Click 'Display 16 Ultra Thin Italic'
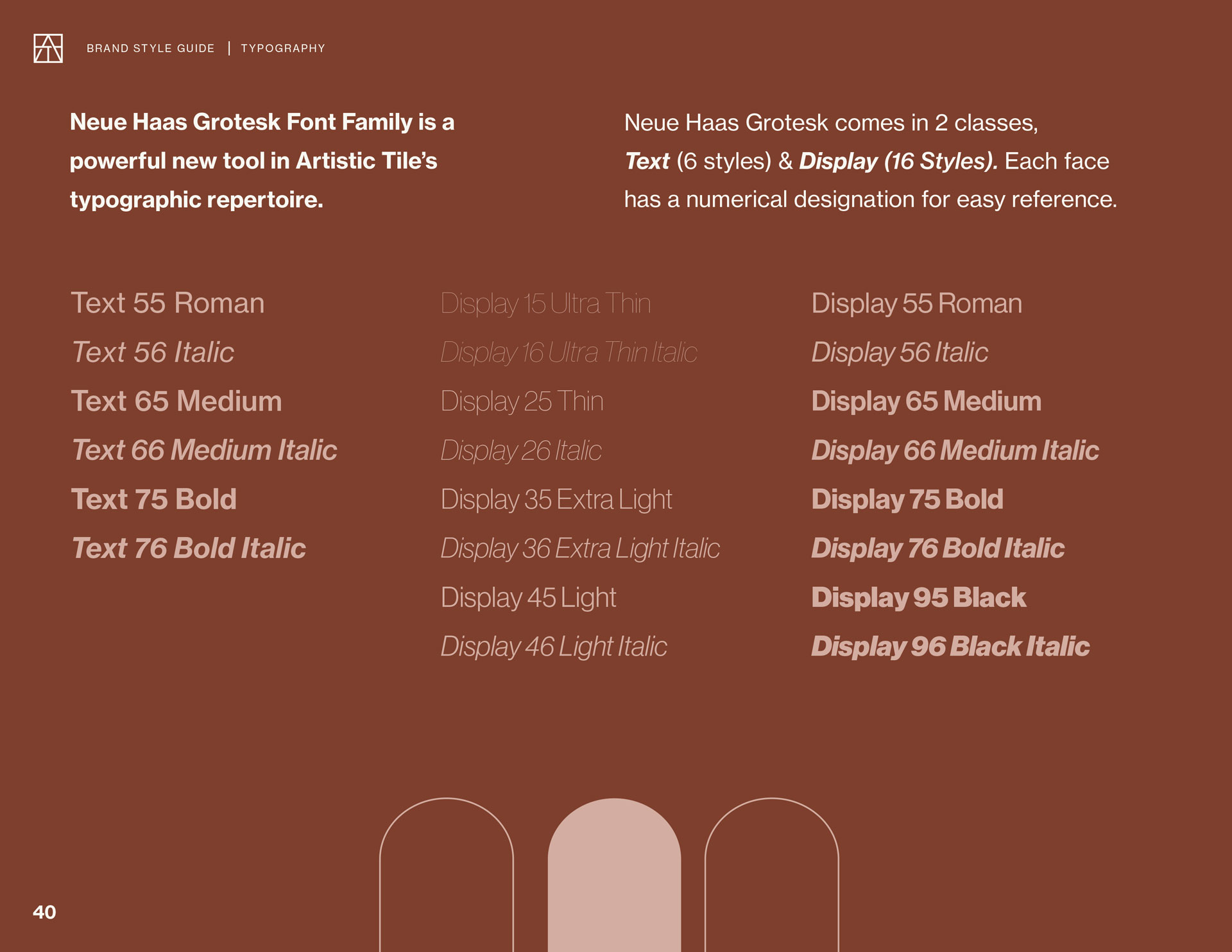The width and height of the screenshot is (1232, 952). tap(569, 352)
